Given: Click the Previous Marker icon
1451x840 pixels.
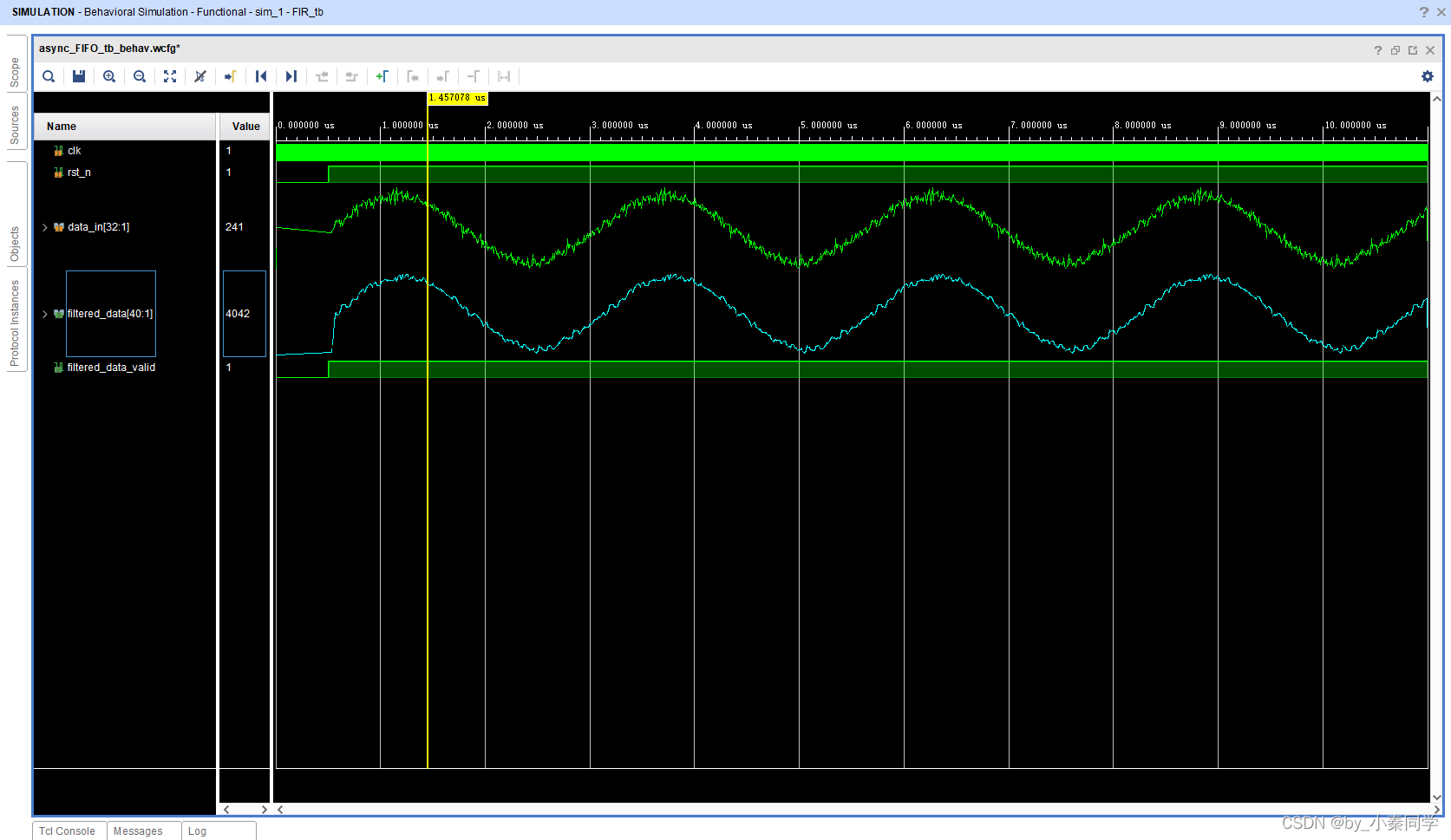Looking at the screenshot, I should pyautogui.click(x=413, y=76).
